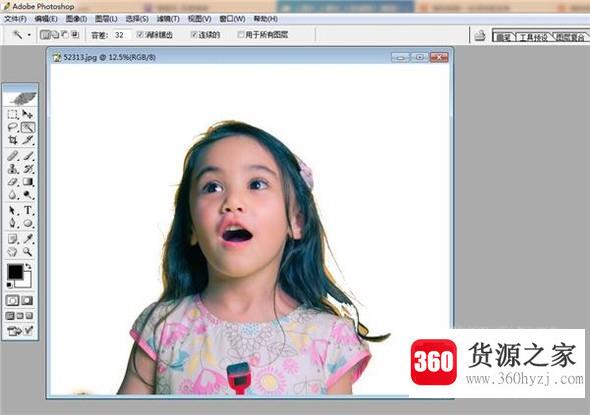Select the Magic Wand tool in toolbox
This screenshot has width=590, height=415.
point(28,128)
